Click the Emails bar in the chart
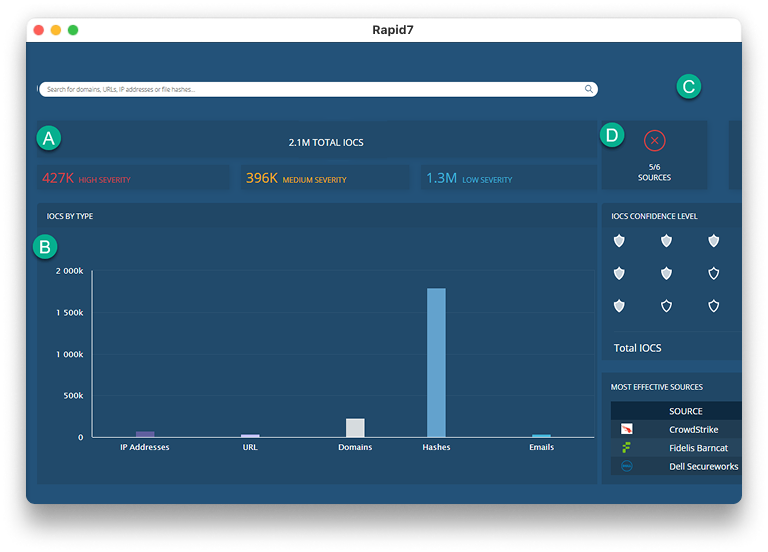The image size is (768, 552). tap(541, 435)
